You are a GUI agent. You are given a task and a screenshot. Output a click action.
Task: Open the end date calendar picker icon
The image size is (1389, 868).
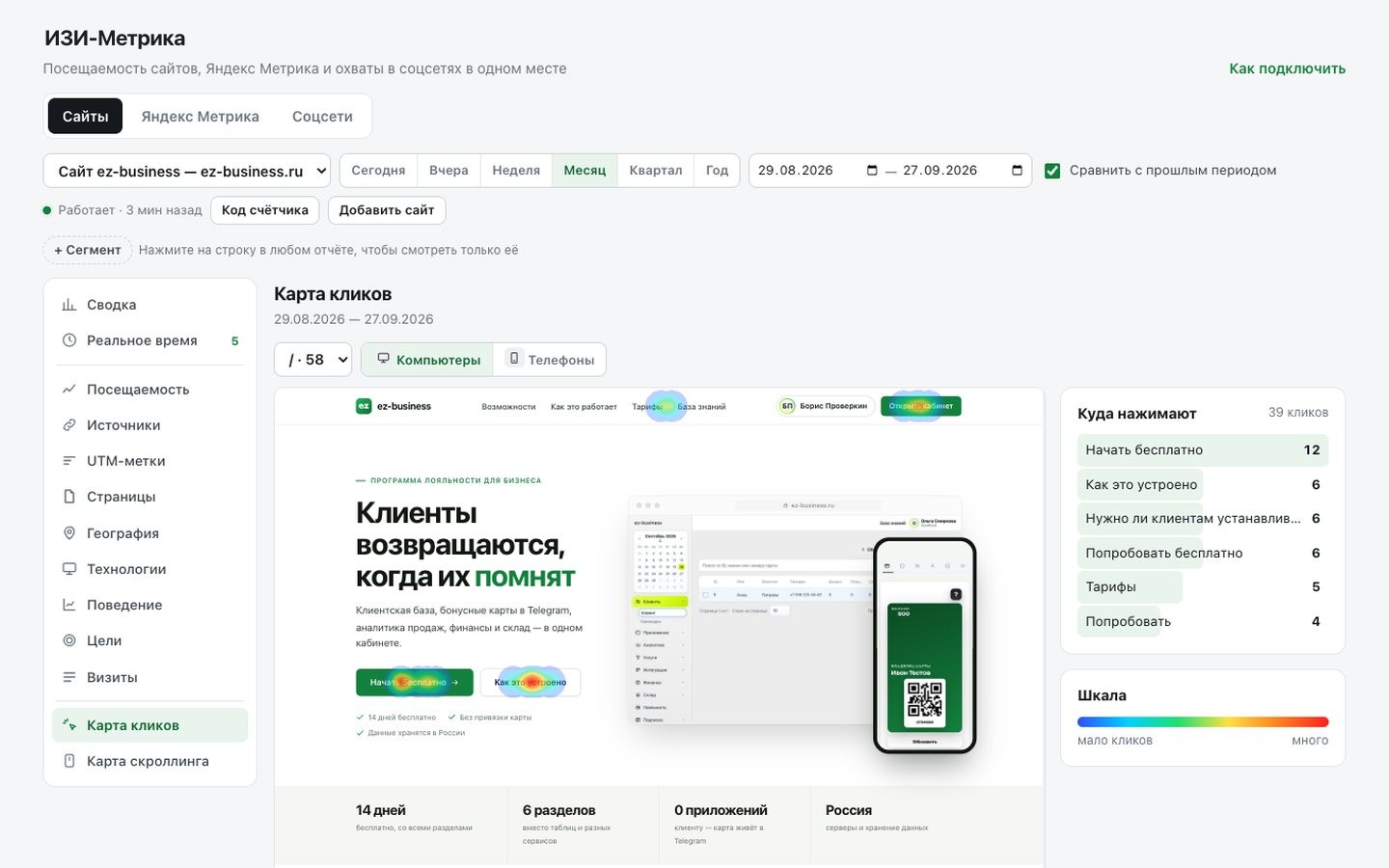(1017, 171)
